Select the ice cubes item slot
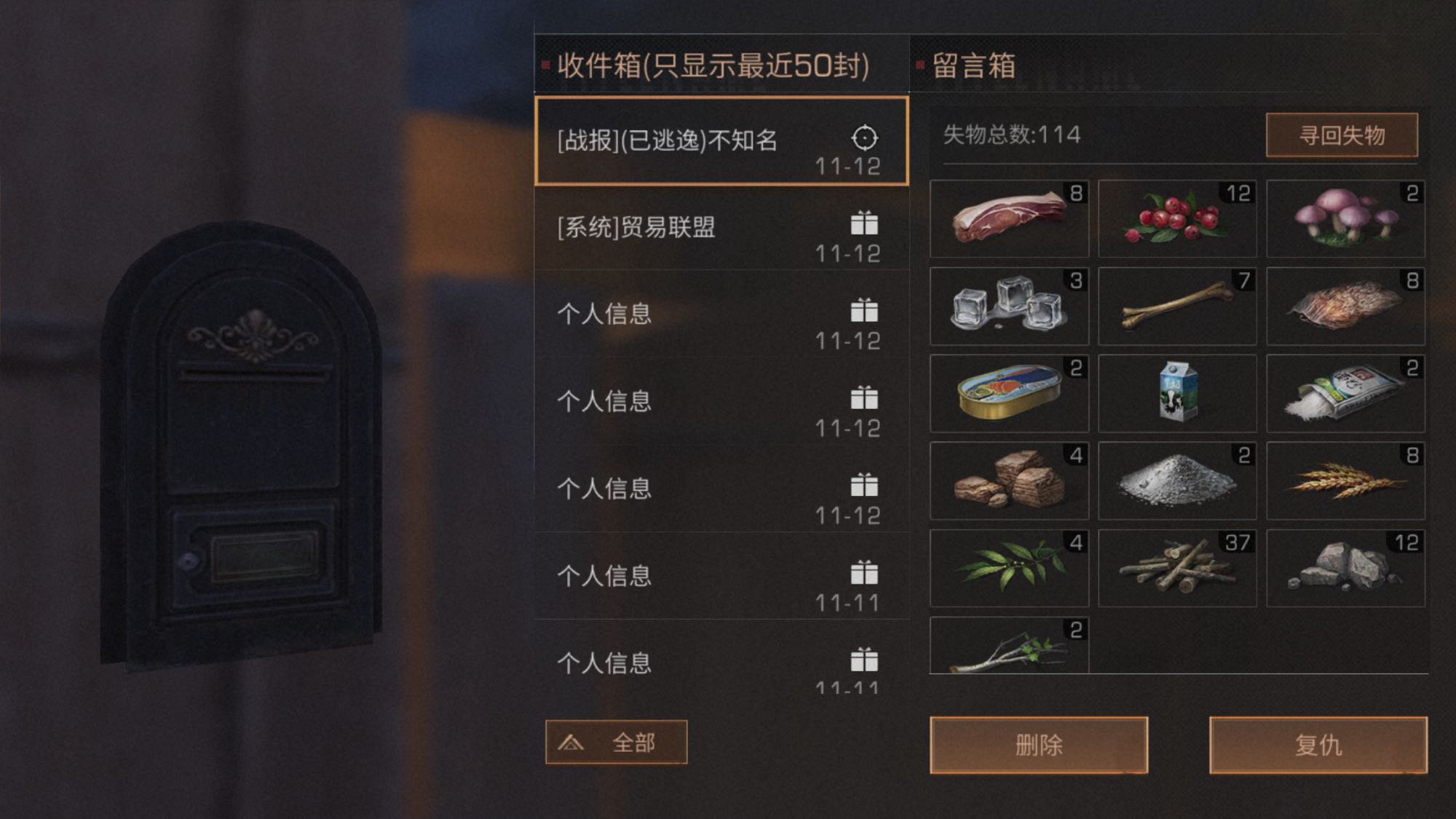Screen dimensions: 1456x819 pyautogui.click(x=1009, y=306)
